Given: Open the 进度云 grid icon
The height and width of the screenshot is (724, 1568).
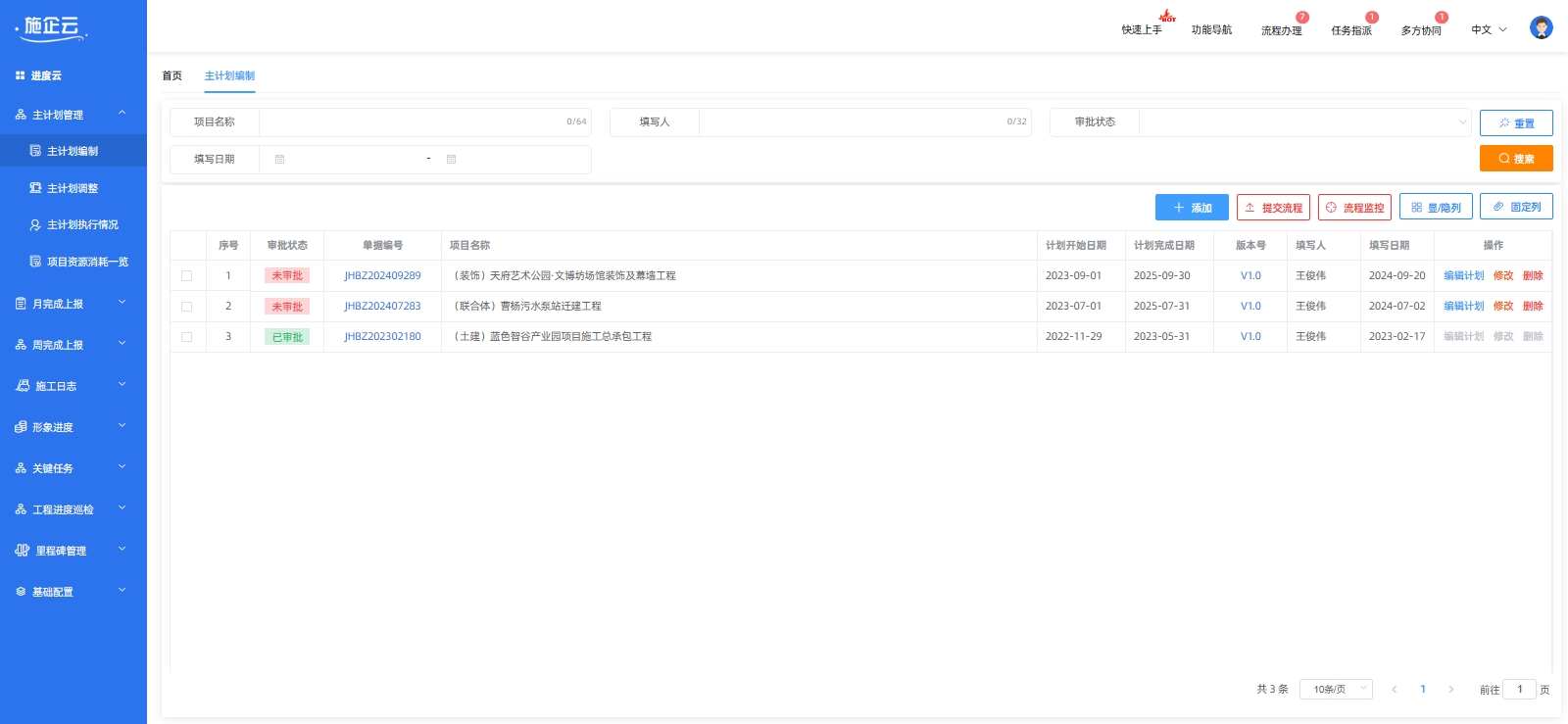Looking at the screenshot, I should point(20,75).
